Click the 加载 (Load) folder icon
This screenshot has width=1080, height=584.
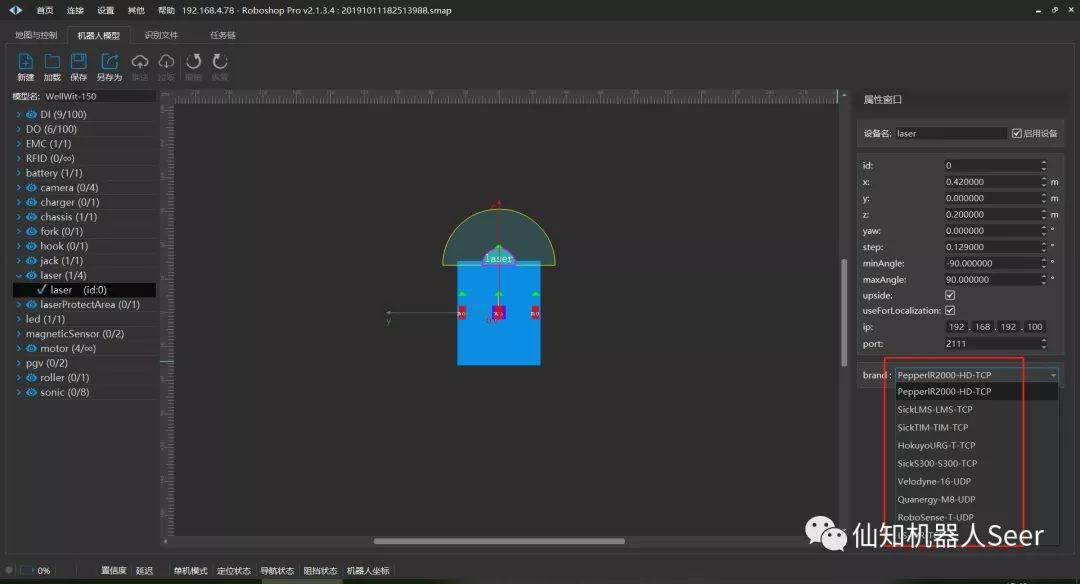pos(52,62)
